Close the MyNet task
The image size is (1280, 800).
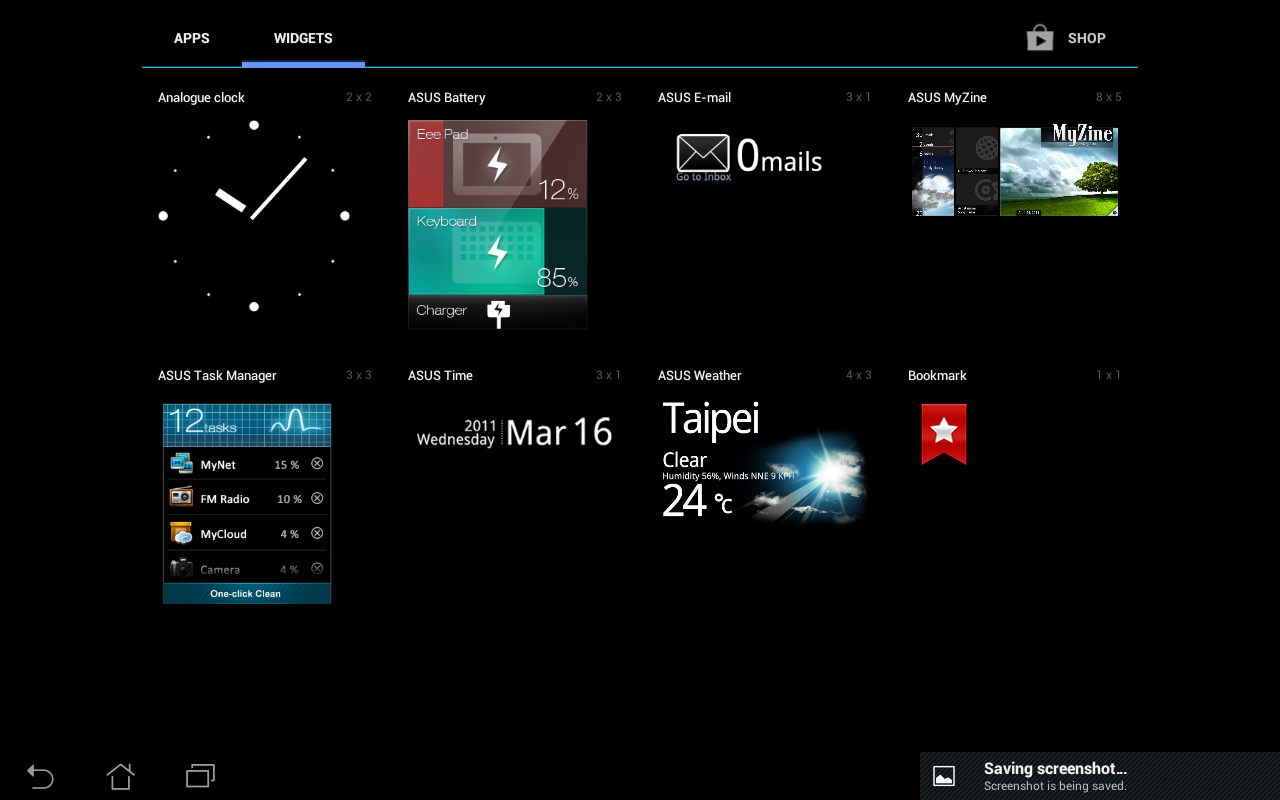(317, 463)
